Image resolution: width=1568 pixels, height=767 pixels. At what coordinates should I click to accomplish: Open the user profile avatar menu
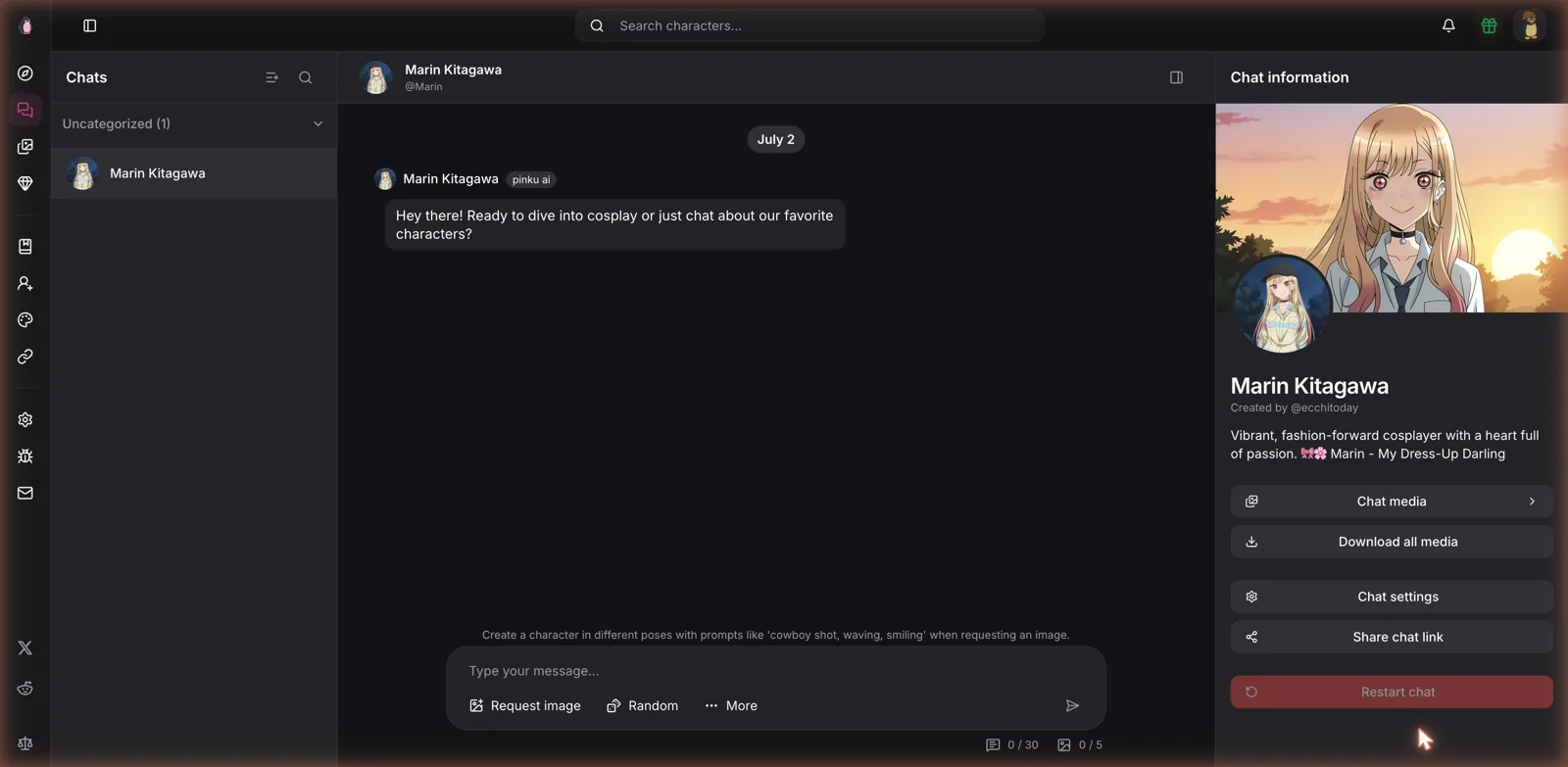coord(1529,25)
